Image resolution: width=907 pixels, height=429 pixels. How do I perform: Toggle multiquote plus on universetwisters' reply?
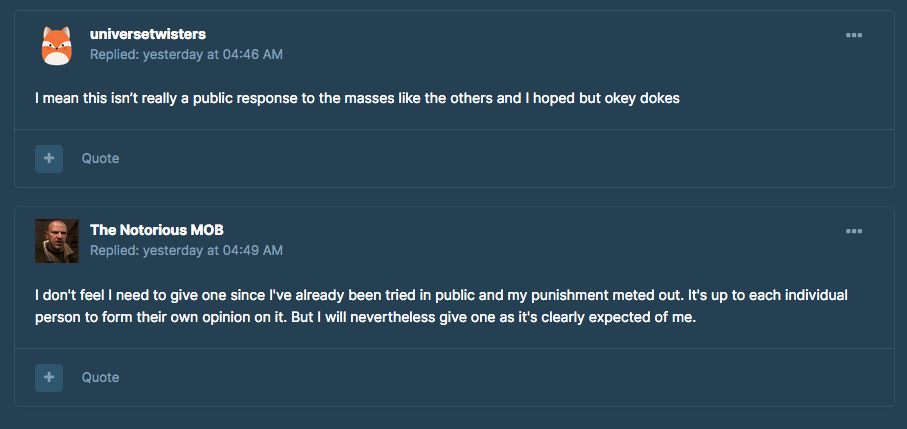point(49,158)
